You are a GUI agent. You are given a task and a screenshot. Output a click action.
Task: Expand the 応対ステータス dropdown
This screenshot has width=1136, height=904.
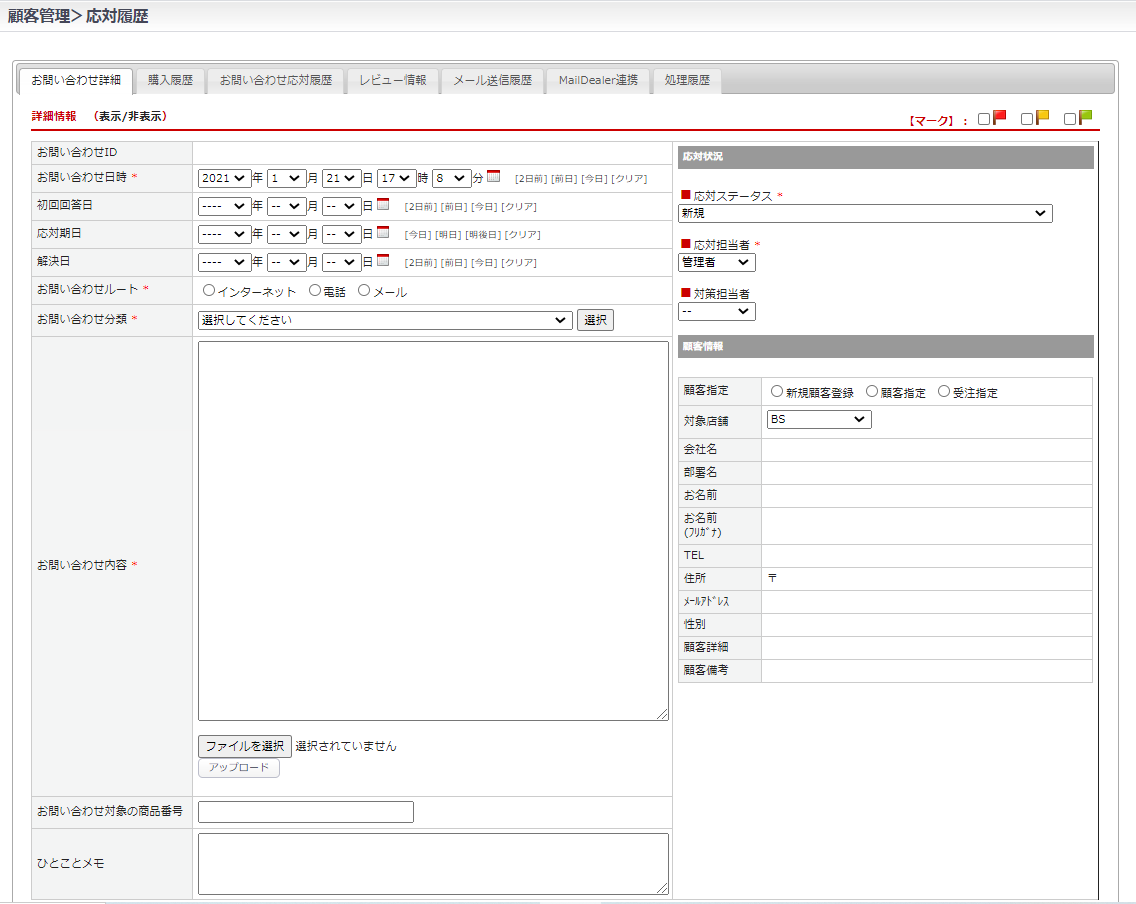(x=865, y=213)
